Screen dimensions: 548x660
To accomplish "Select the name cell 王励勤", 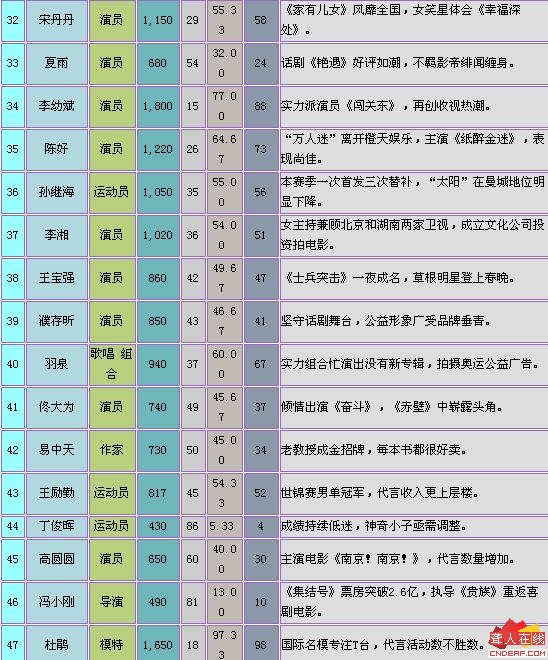I will [57, 493].
